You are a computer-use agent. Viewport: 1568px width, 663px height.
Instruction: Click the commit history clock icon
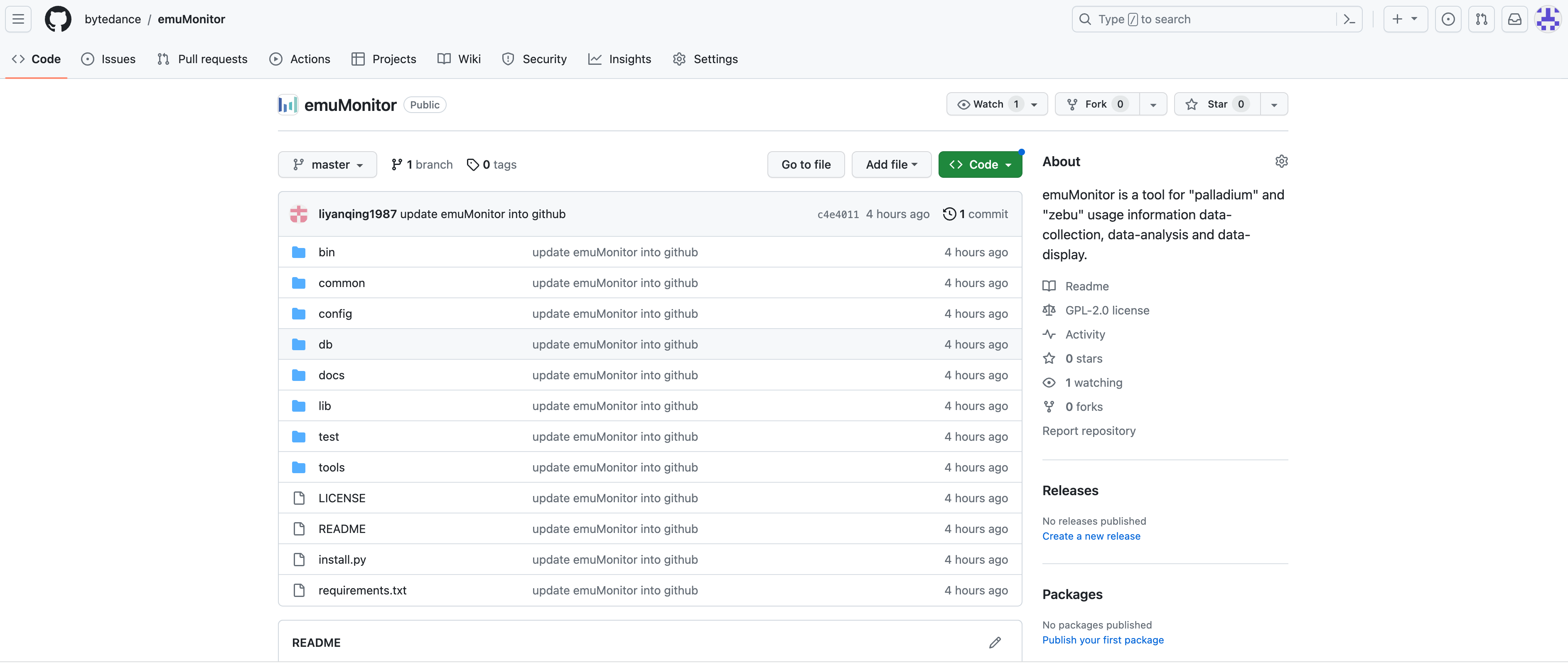949,214
